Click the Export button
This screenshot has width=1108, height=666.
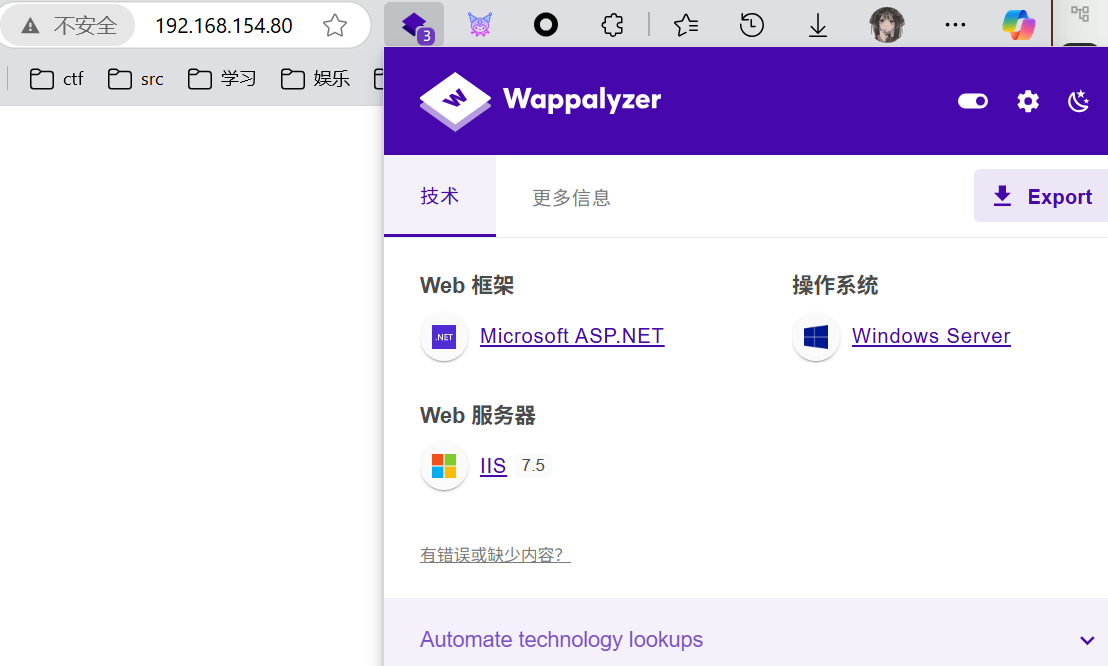1041,196
